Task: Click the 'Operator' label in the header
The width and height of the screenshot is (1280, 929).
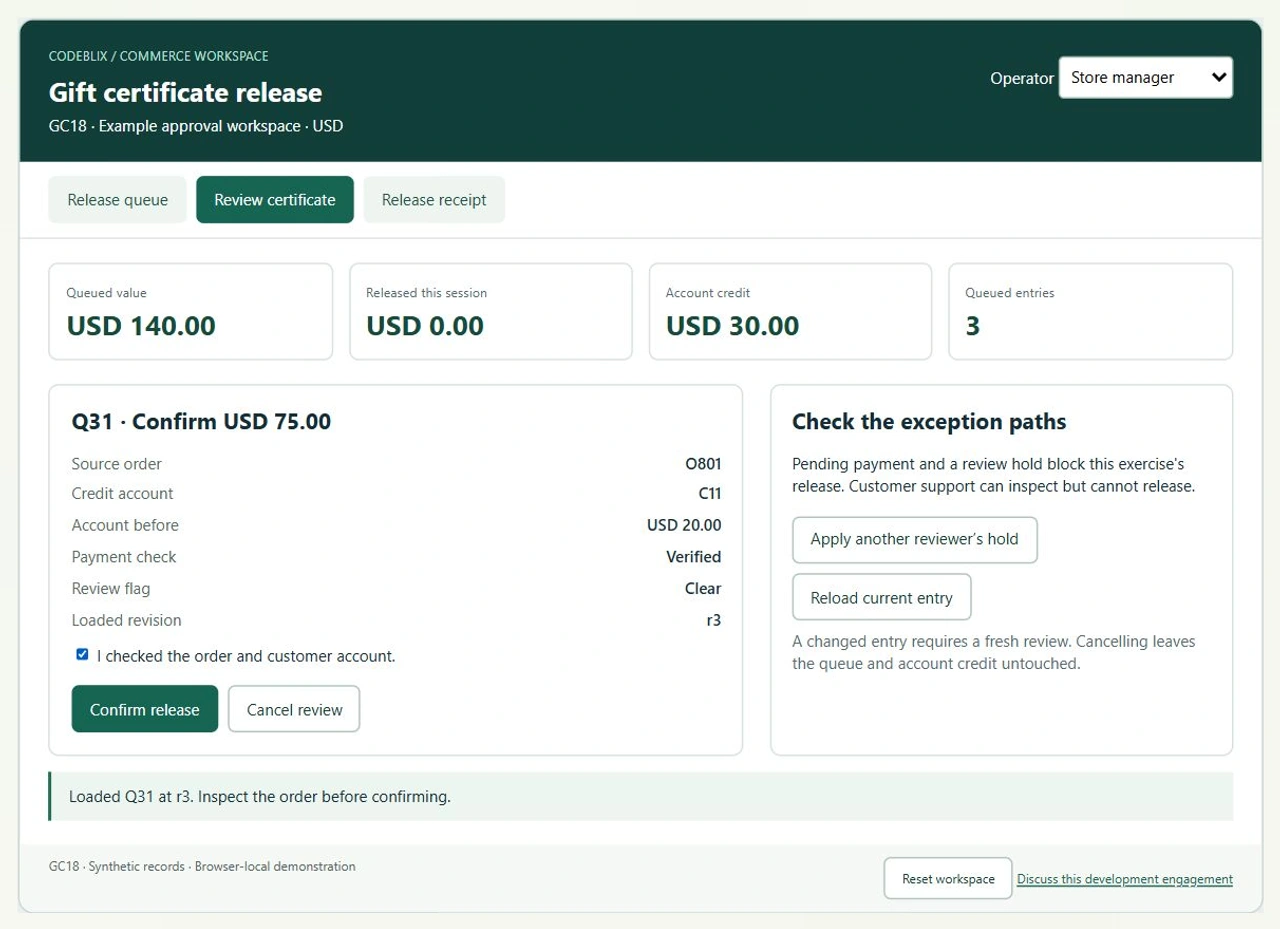Action: click(x=1022, y=78)
